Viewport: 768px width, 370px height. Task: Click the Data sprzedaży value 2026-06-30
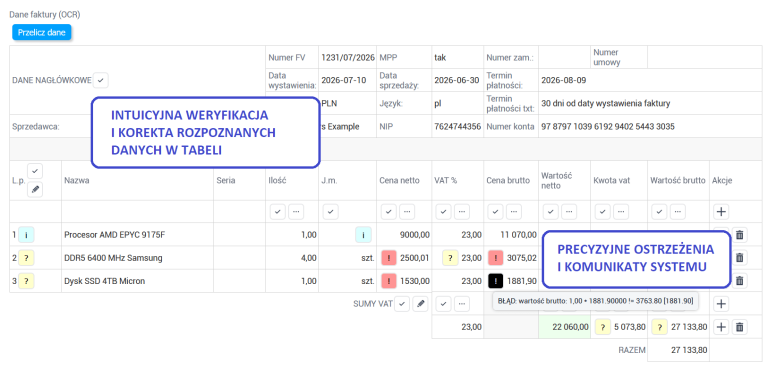(x=456, y=80)
